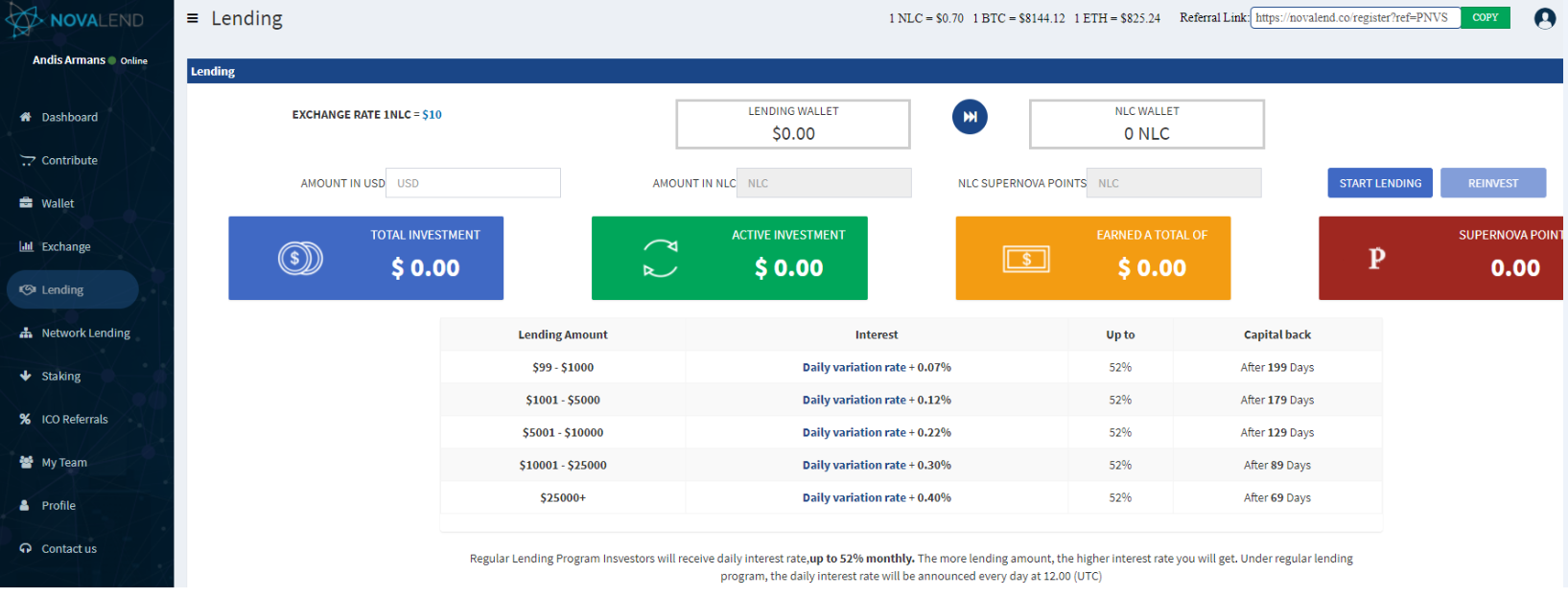The height and width of the screenshot is (597, 1568).
Task: Click 'After 69 Days' capital back cell
Action: tap(1277, 497)
